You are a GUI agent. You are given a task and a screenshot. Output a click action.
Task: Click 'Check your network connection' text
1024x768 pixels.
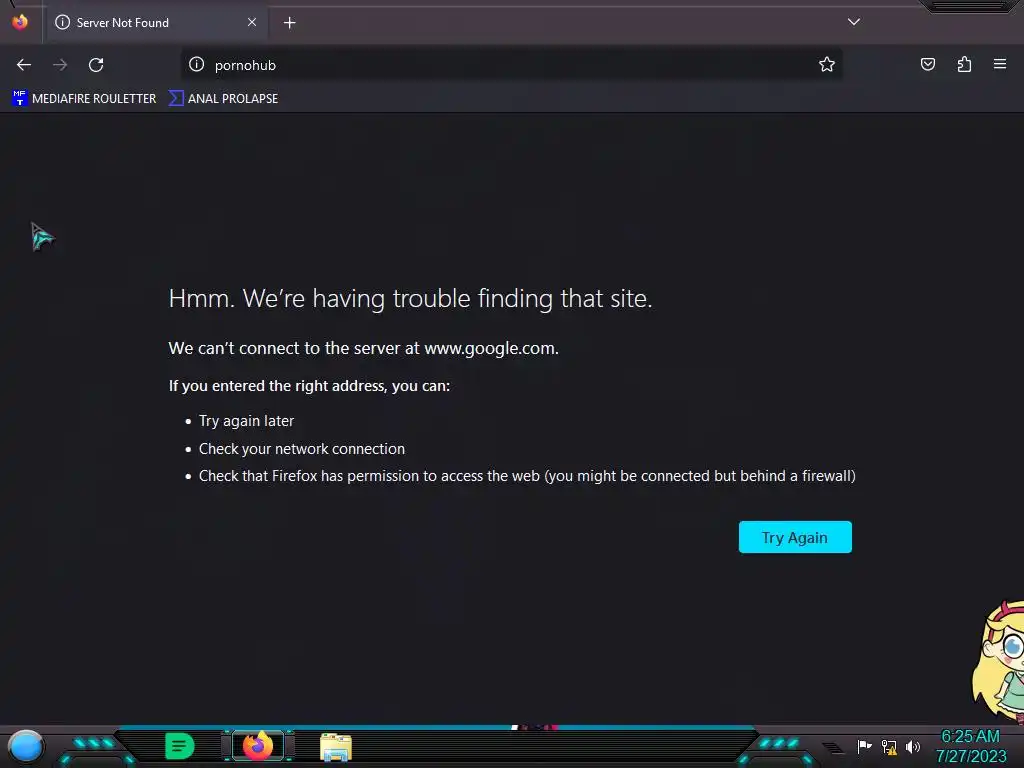pyautogui.click(x=302, y=449)
